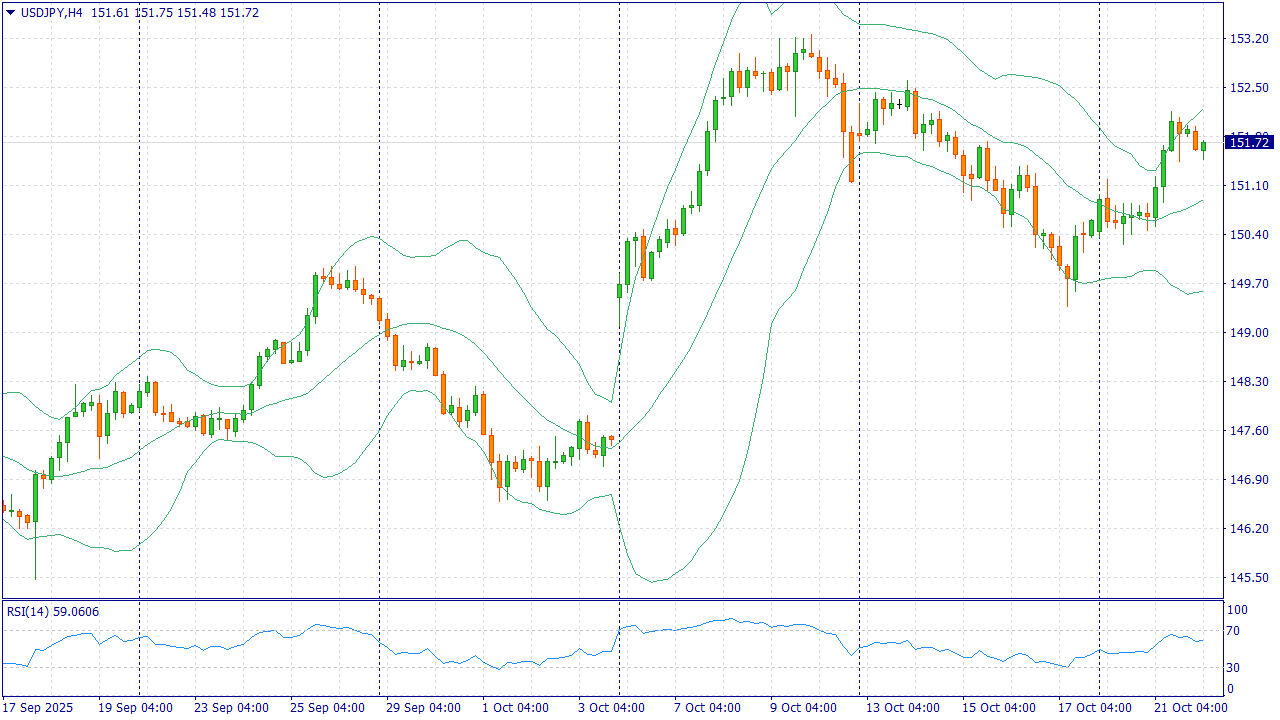1280x720 pixels.
Task: Click the 147.60 price scale label
Action: tap(1249, 431)
